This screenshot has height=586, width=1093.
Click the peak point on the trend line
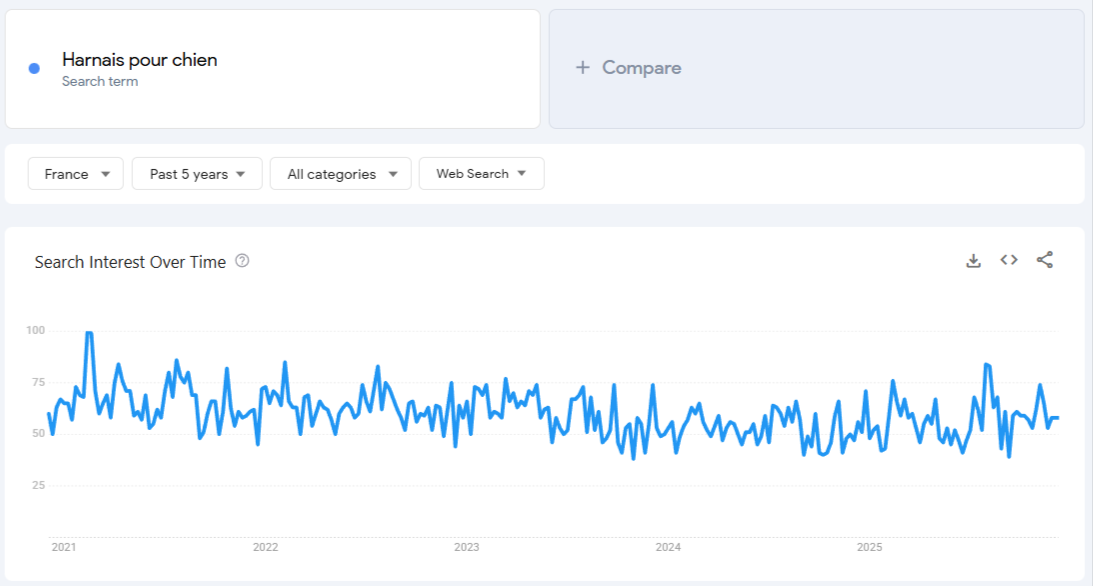91,331
